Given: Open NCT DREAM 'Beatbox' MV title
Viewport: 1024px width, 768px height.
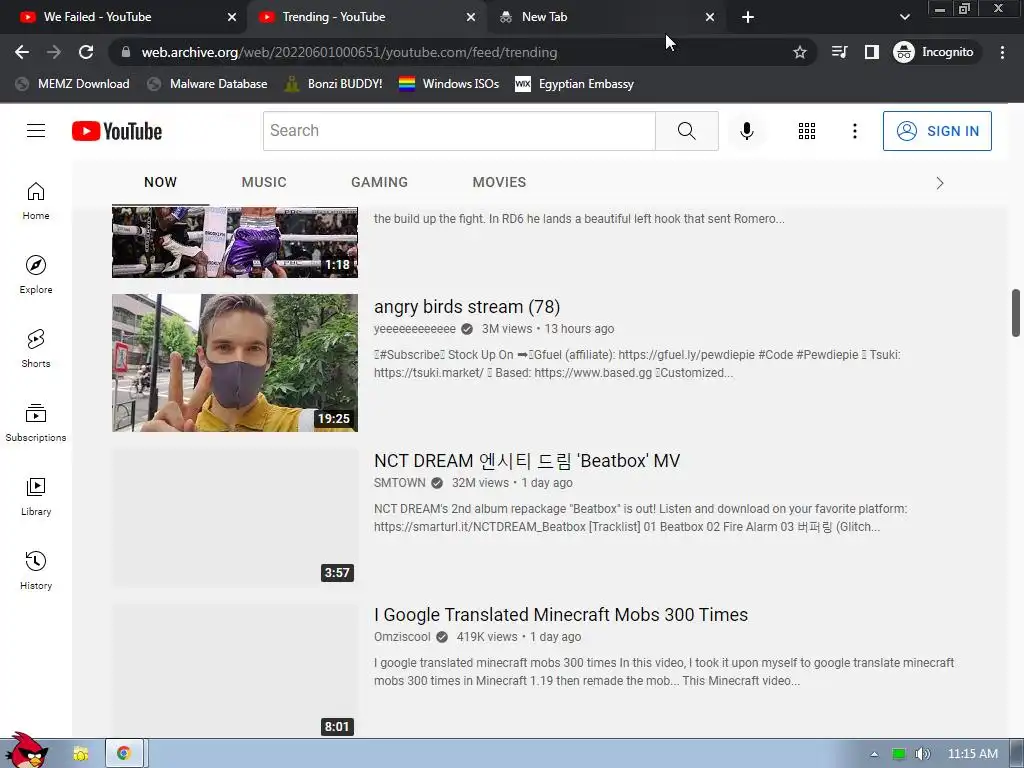Looking at the screenshot, I should 527,460.
